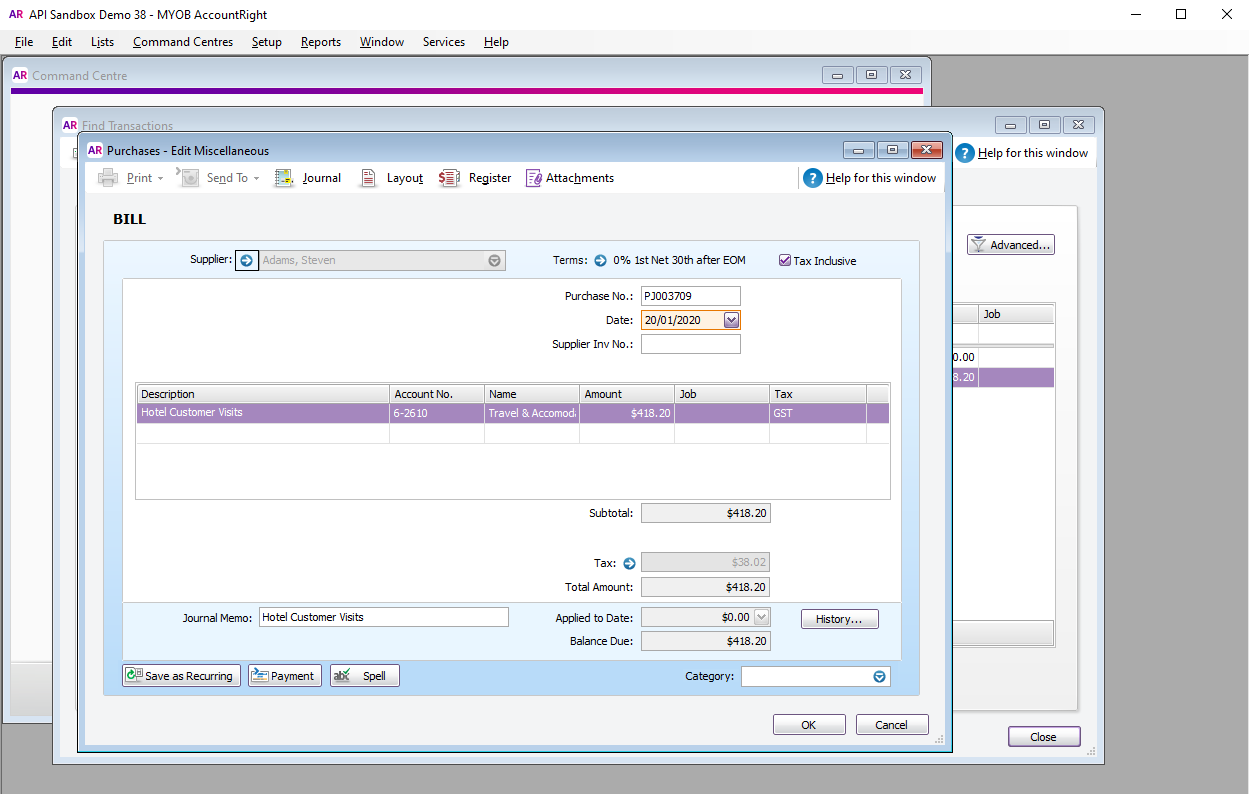Restore the Command Centre window
Screen dimensions: 1249x794
point(871,75)
